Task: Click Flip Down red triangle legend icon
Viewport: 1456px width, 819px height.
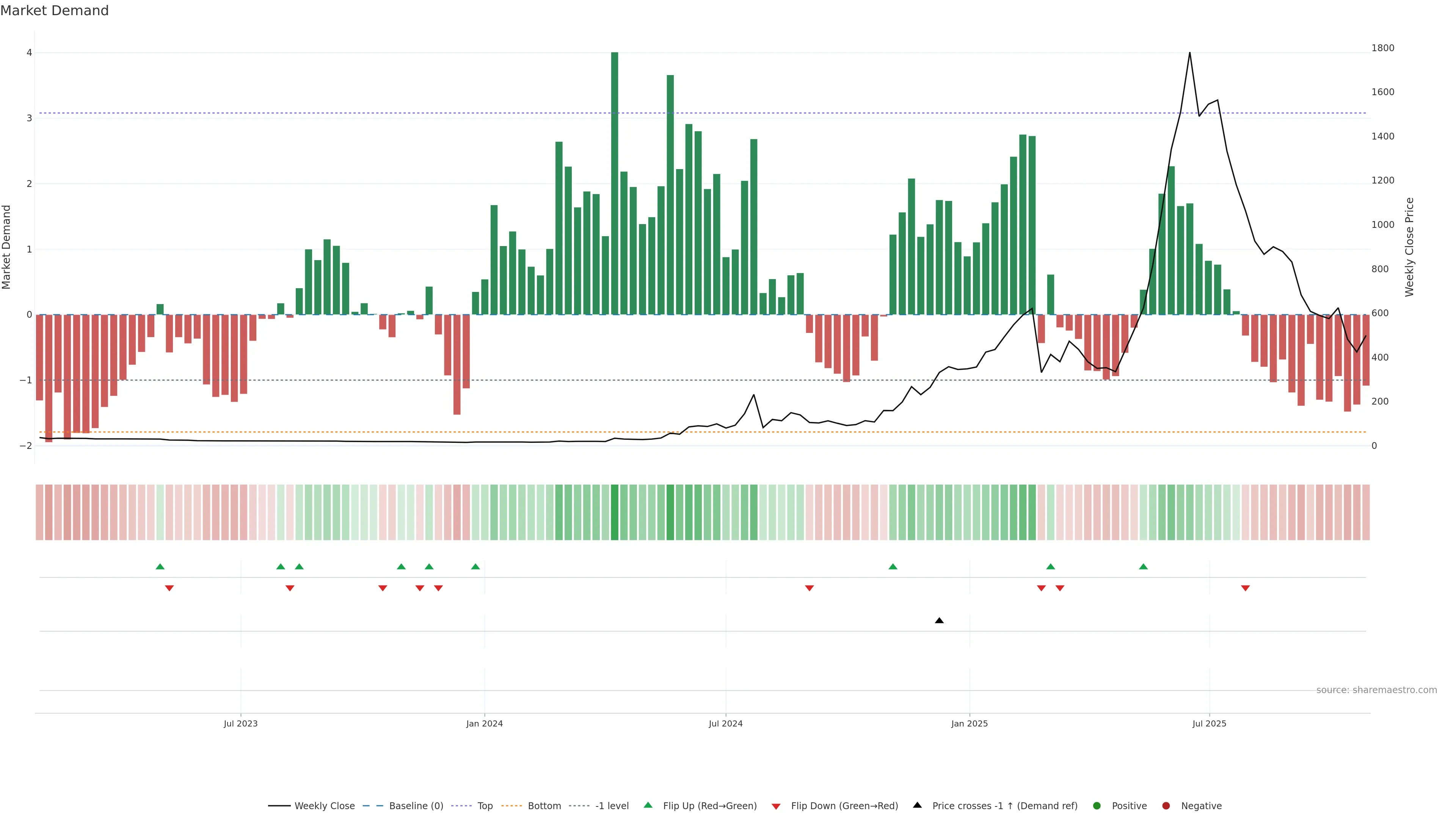Action: click(776, 806)
